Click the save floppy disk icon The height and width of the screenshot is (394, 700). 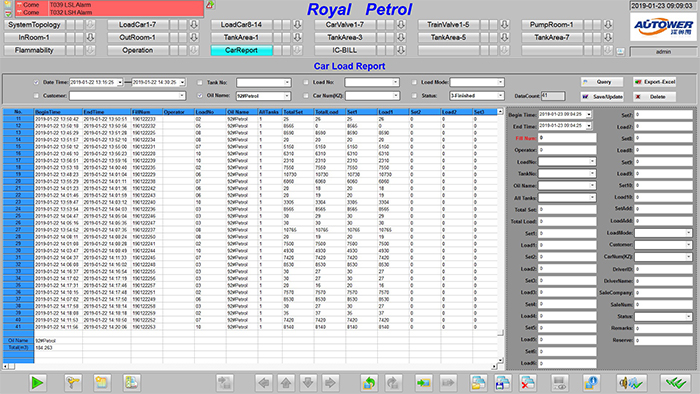click(x=503, y=383)
